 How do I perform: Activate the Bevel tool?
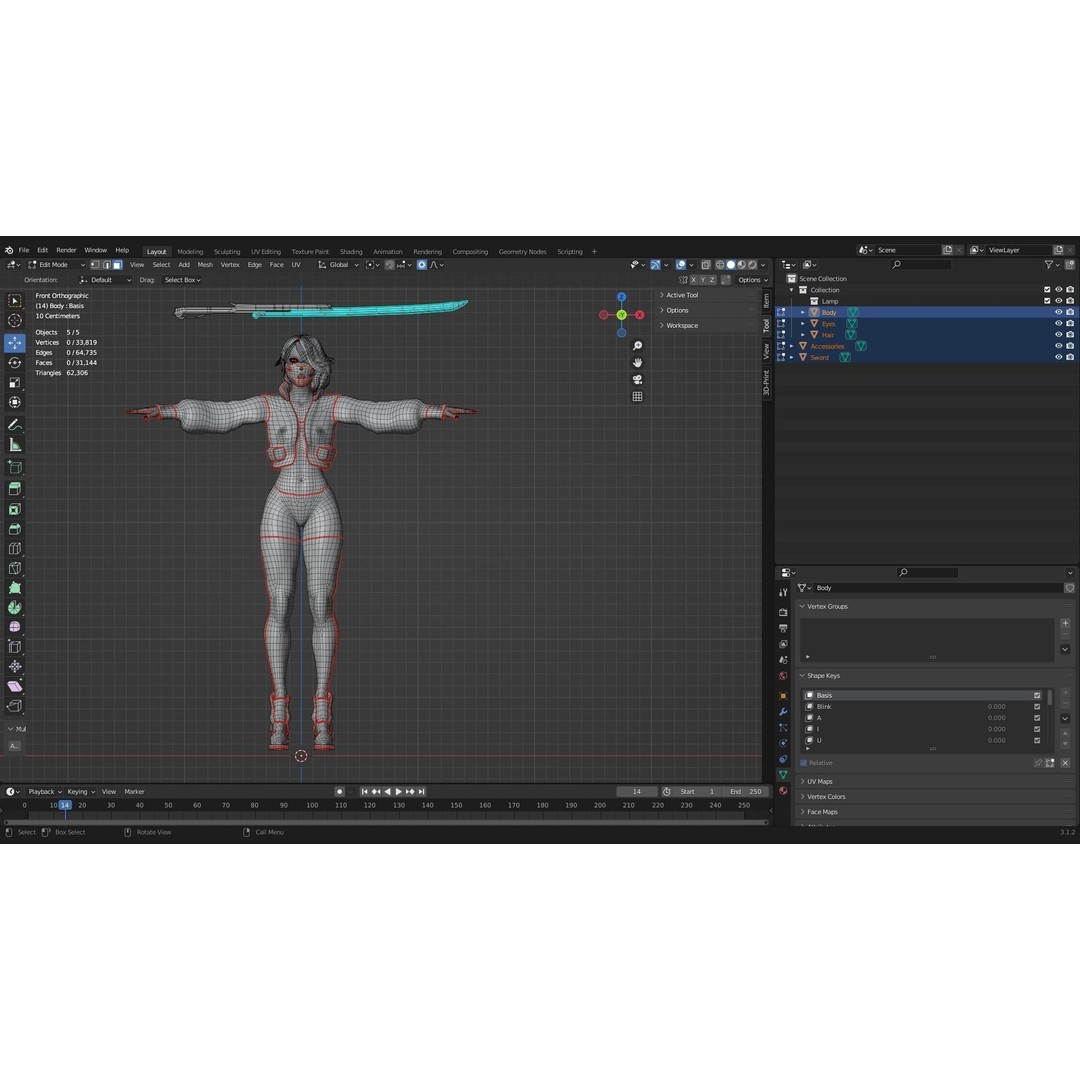pyautogui.click(x=14, y=529)
